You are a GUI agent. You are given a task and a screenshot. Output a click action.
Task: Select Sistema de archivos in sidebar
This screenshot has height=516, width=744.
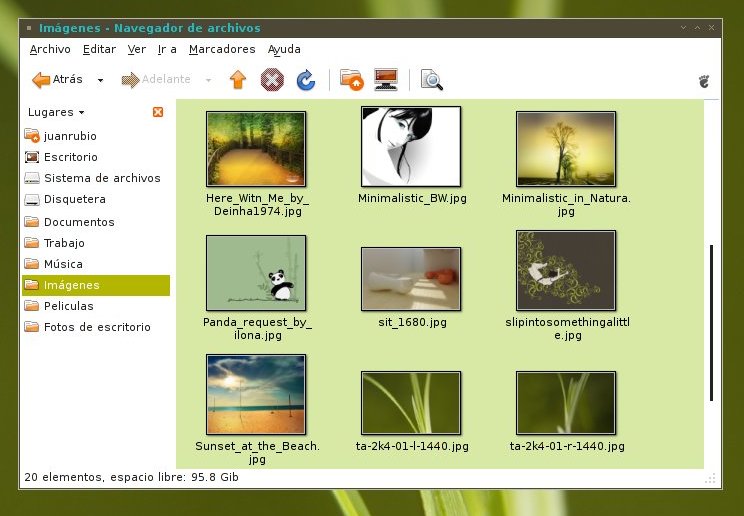click(x=96, y=178)
